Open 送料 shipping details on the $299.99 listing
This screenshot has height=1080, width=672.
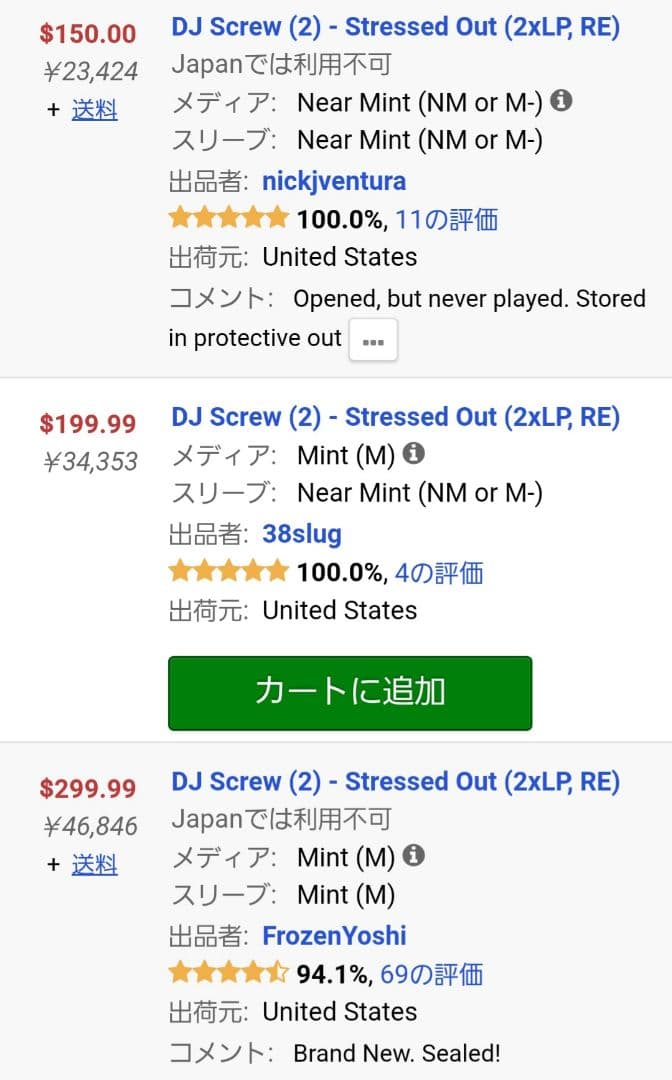(x=94, y=864)
